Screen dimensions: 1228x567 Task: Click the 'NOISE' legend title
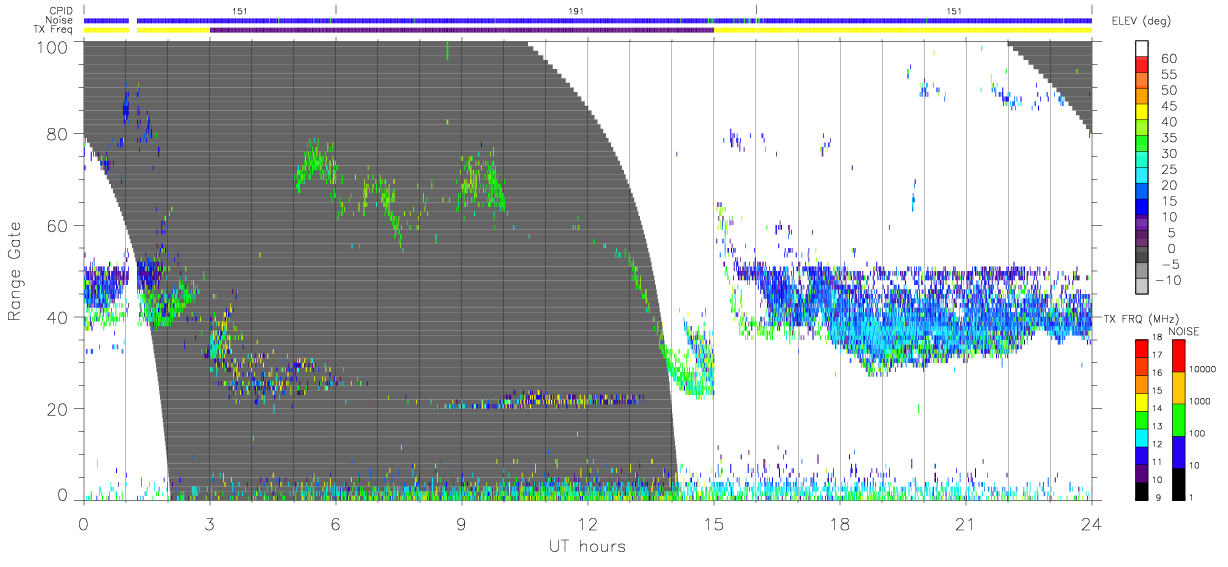click(x=1183, y=330)
